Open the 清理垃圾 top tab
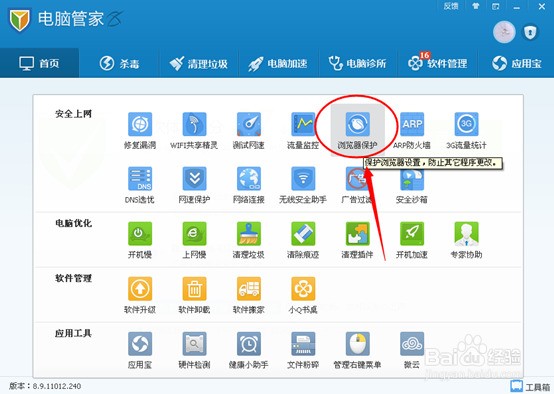The image size is (554, 394). click(199, 63)
